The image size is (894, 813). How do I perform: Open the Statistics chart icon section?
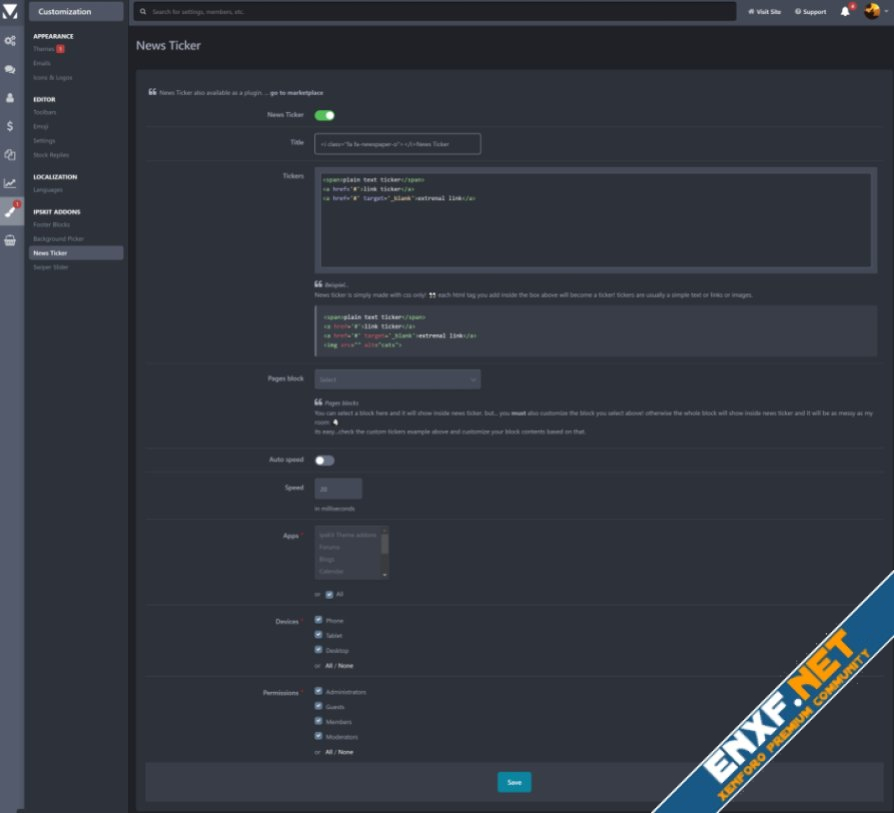[10, 183]
